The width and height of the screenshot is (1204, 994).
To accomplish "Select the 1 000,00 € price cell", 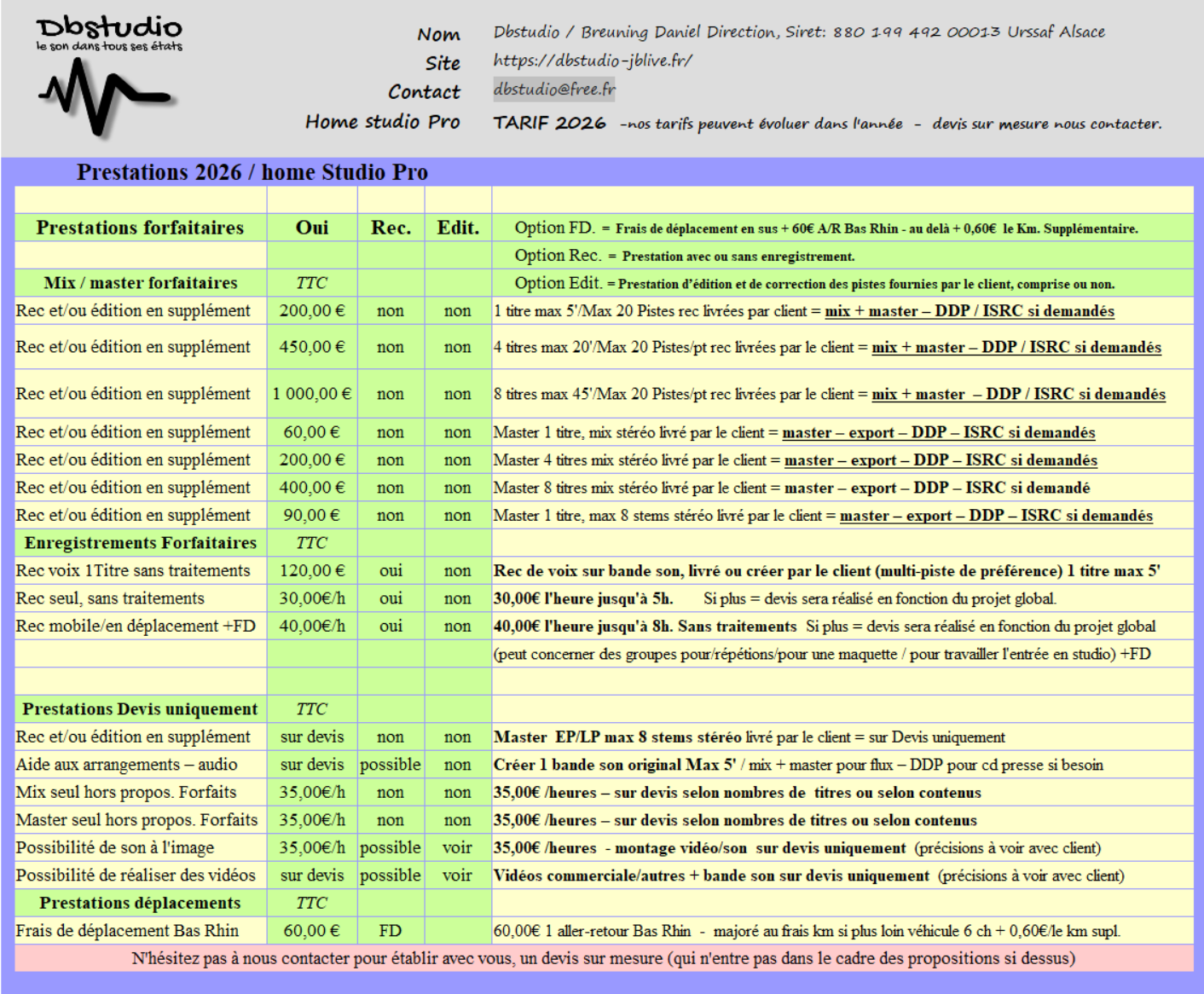I will click(312, 394).
